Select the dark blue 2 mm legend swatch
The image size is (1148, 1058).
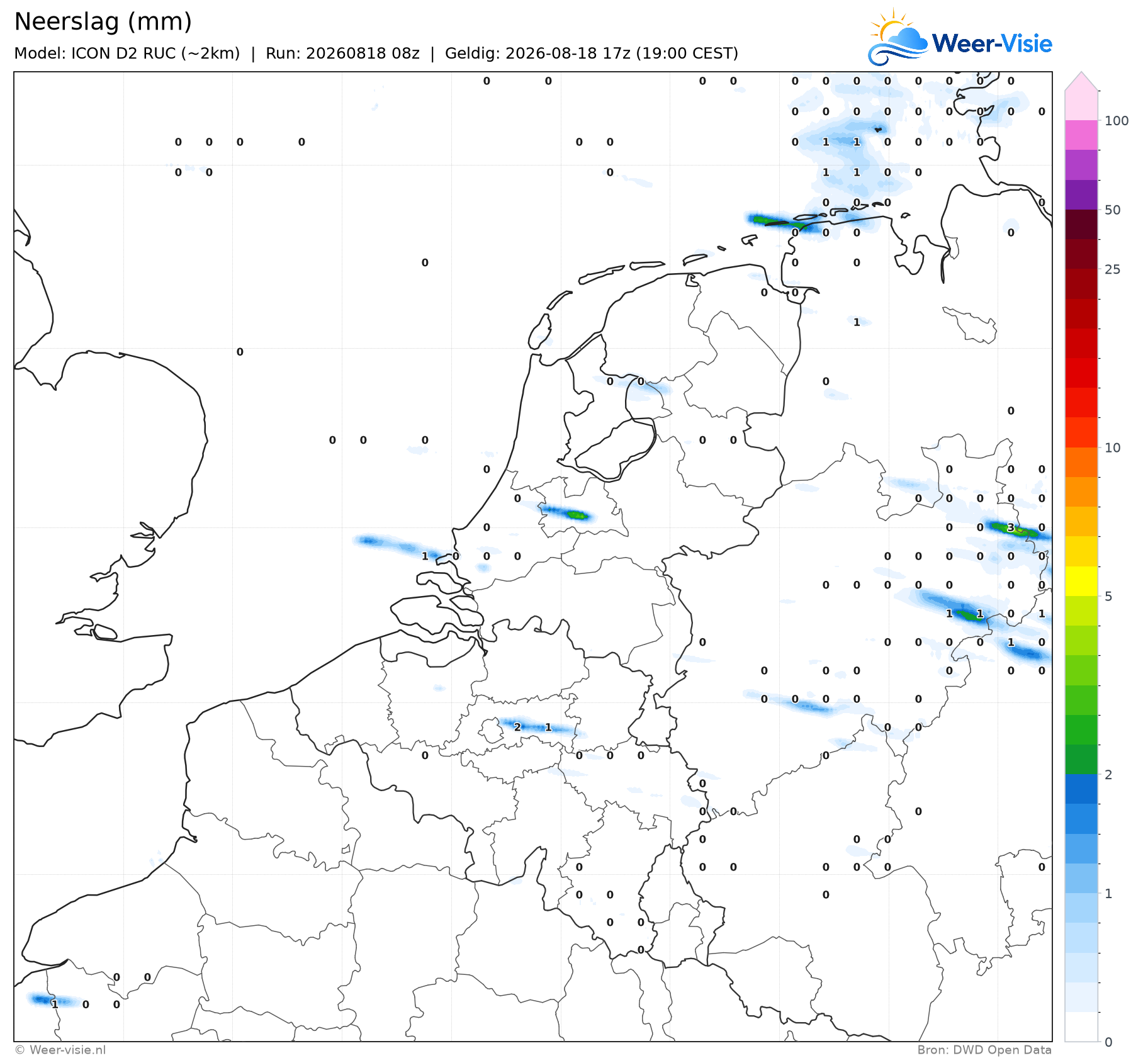point(1081,789)
